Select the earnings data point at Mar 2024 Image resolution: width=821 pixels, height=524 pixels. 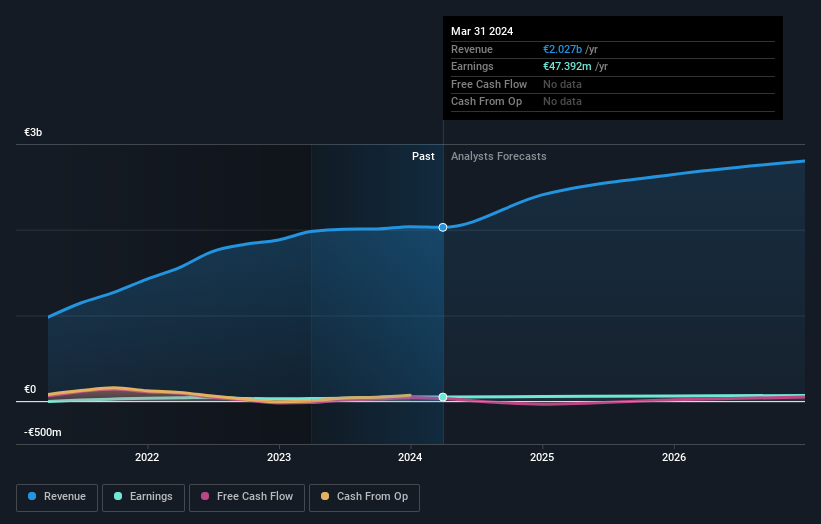coord(443,397)
